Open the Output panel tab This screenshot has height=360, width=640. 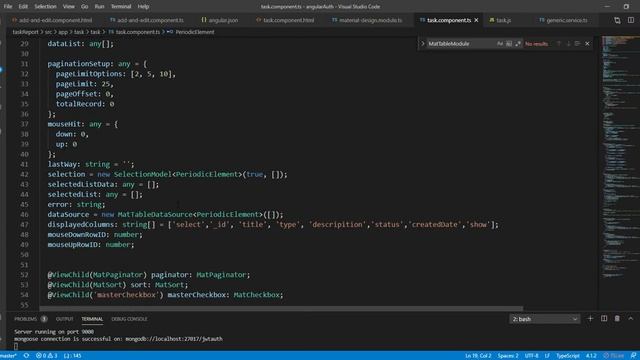pos(64,319)
